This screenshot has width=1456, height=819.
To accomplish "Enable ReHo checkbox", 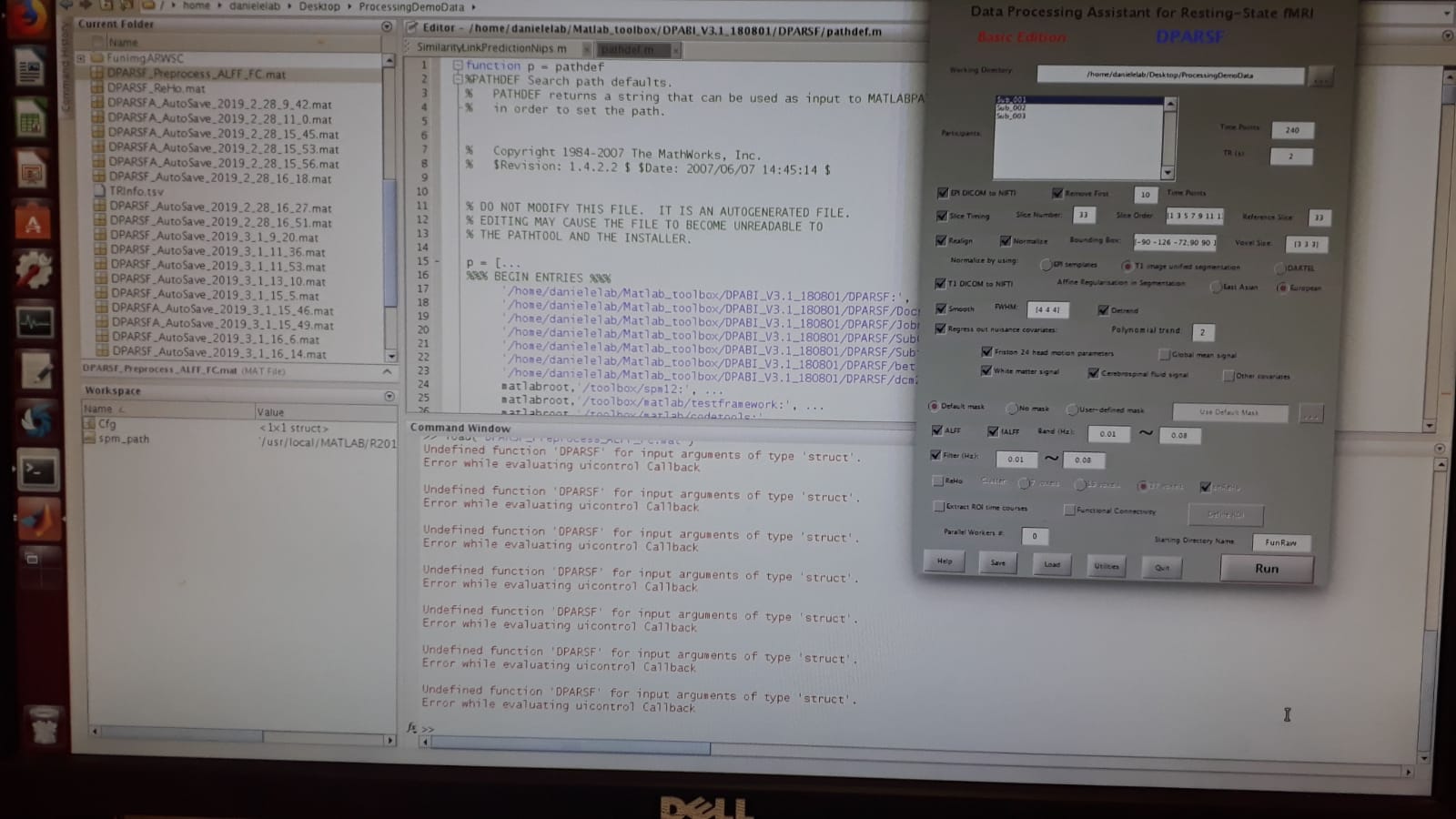I will (x=937, y=480).
